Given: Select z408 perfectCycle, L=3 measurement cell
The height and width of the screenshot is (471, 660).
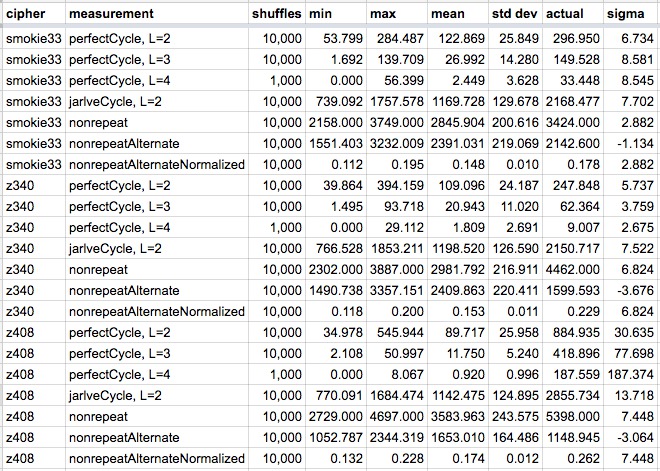Looking at the screenshot, I should click(157, 353).
